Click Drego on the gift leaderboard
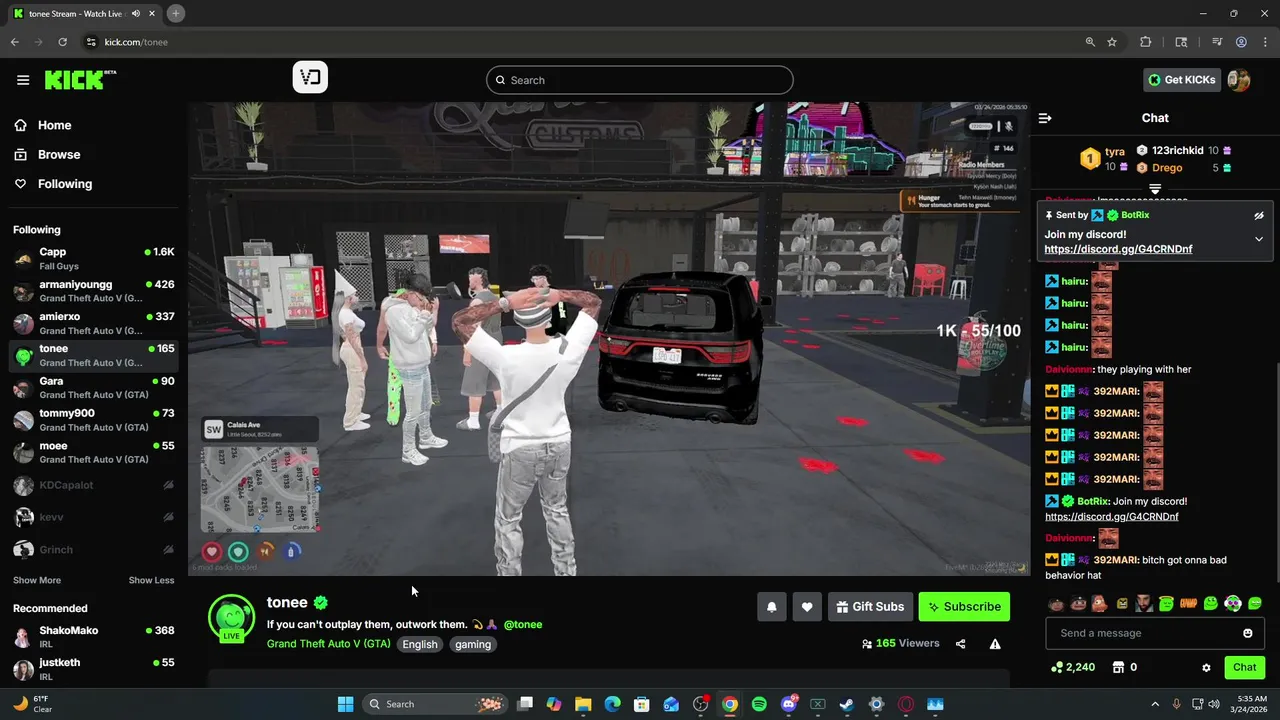 click(x=1167, y=167)
